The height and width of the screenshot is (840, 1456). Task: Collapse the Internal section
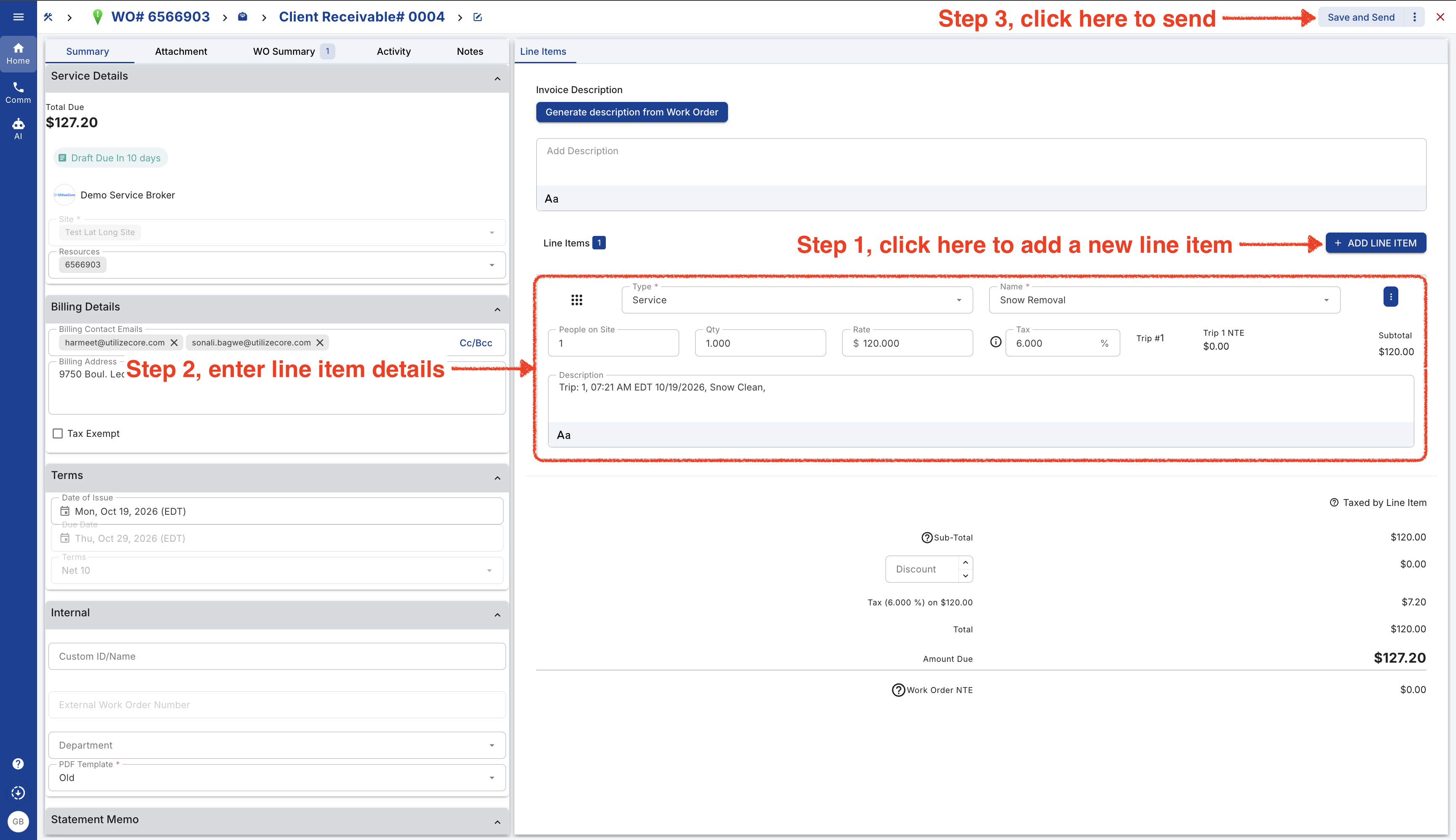497,615
